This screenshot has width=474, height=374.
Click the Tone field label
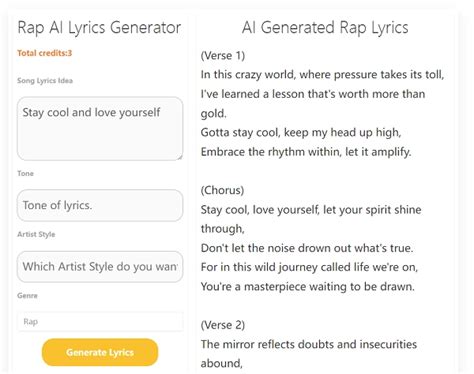click(25, 173)
